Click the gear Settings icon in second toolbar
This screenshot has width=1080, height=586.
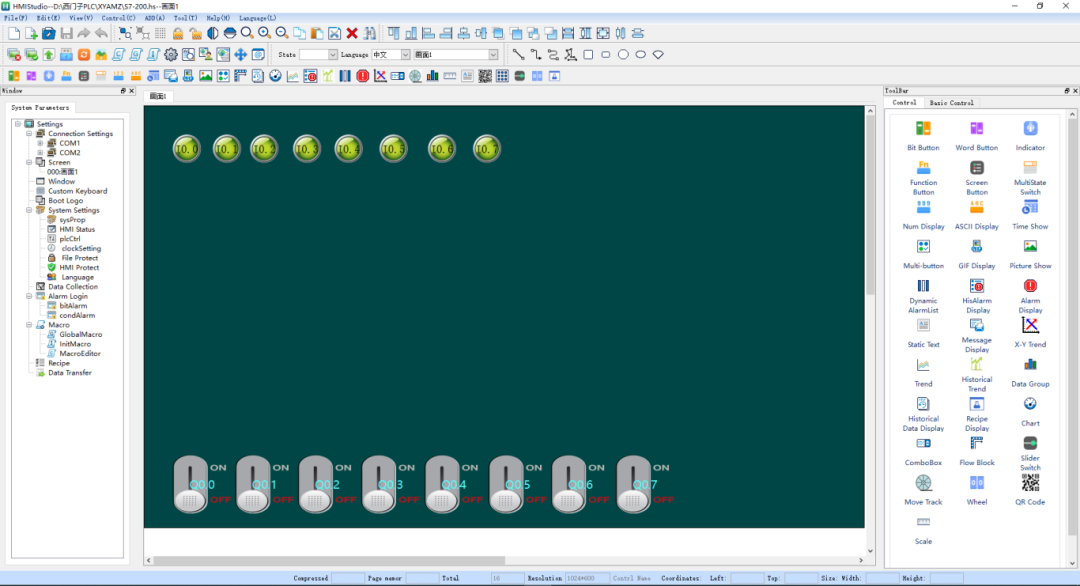point(171,54)
